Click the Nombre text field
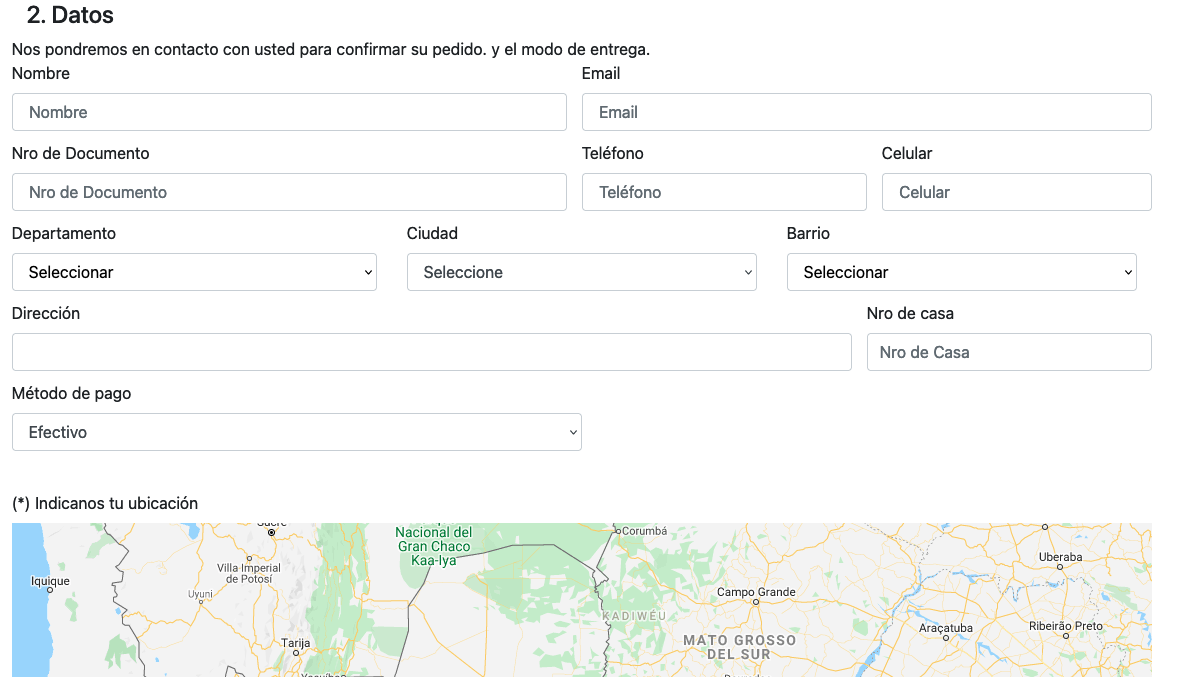The image size is (1185, 677). pyautogui.click(x=289, y=112)
